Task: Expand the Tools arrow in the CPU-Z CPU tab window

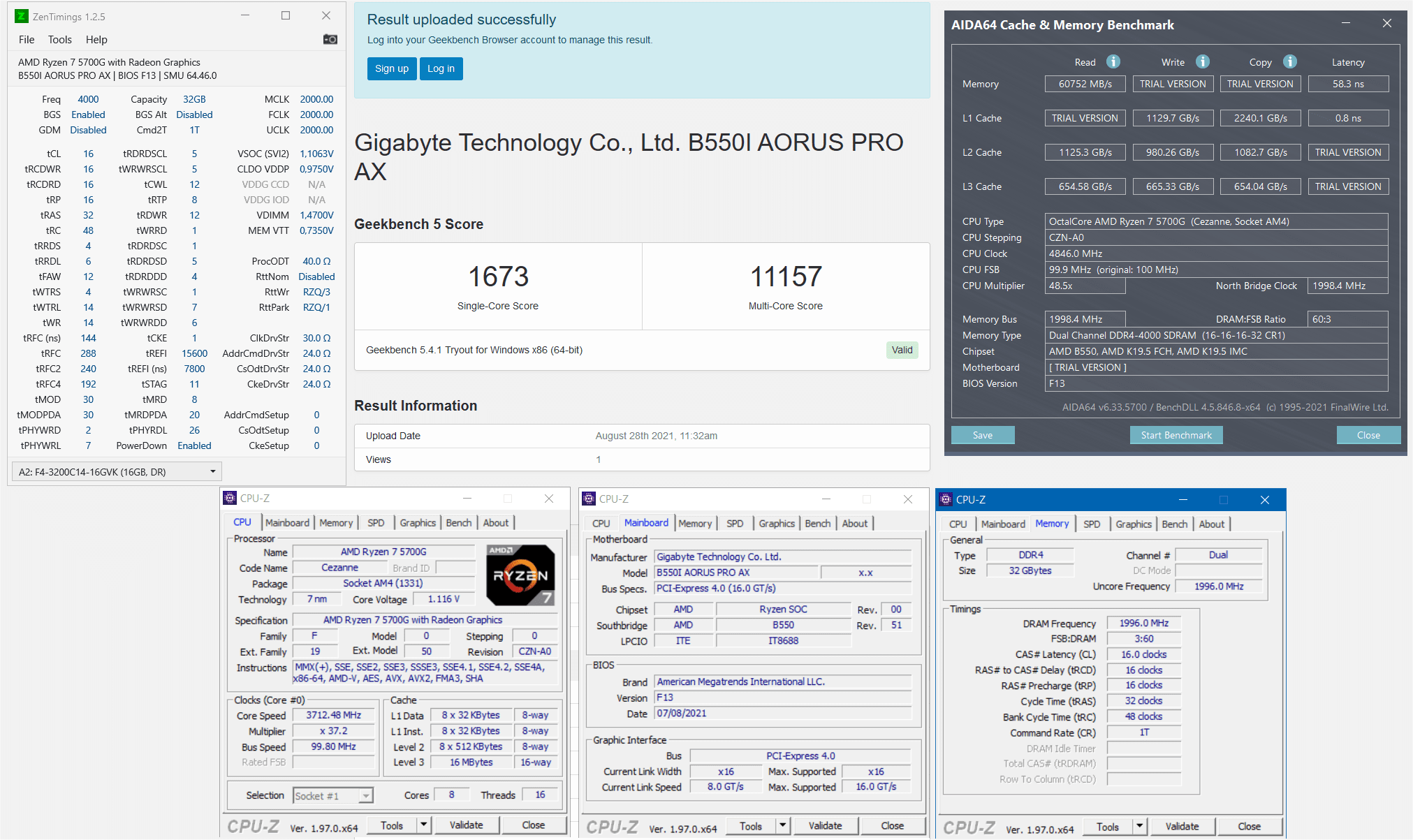Action: (423, 825)
